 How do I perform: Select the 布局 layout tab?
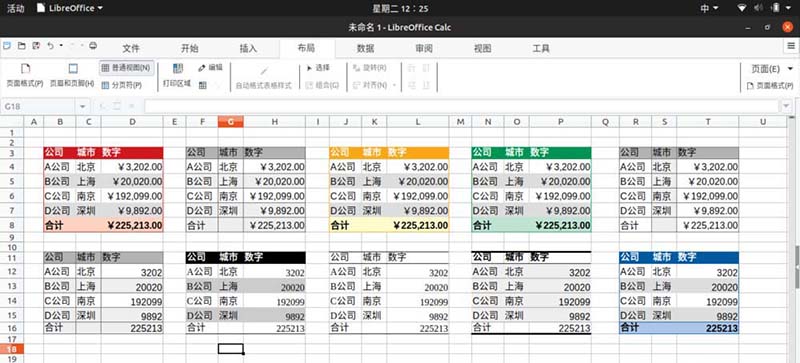pos(307,49)
